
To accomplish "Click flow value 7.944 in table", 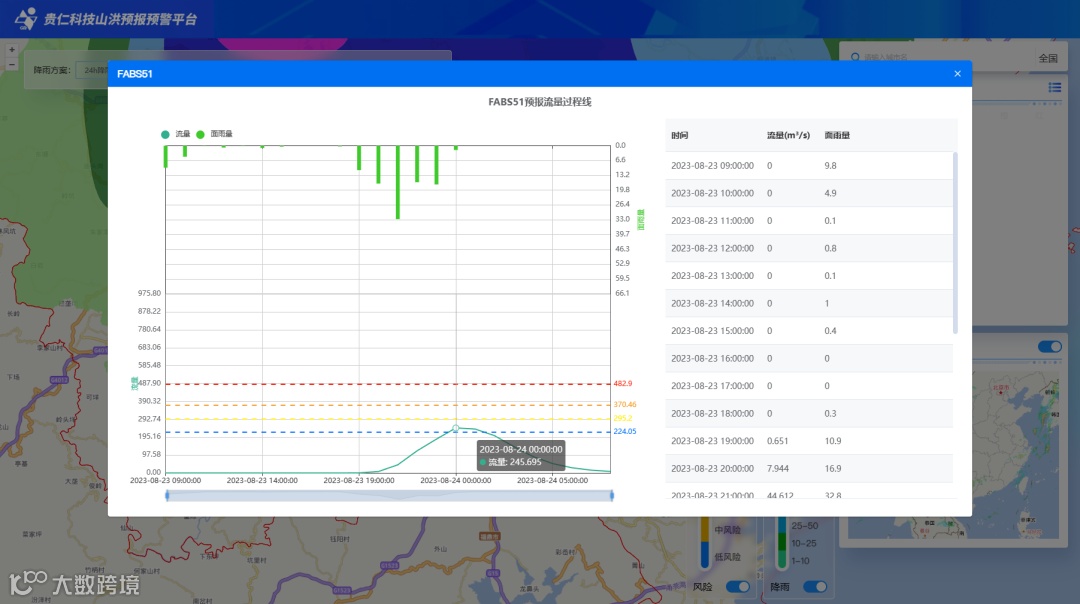I will [778, 468].
